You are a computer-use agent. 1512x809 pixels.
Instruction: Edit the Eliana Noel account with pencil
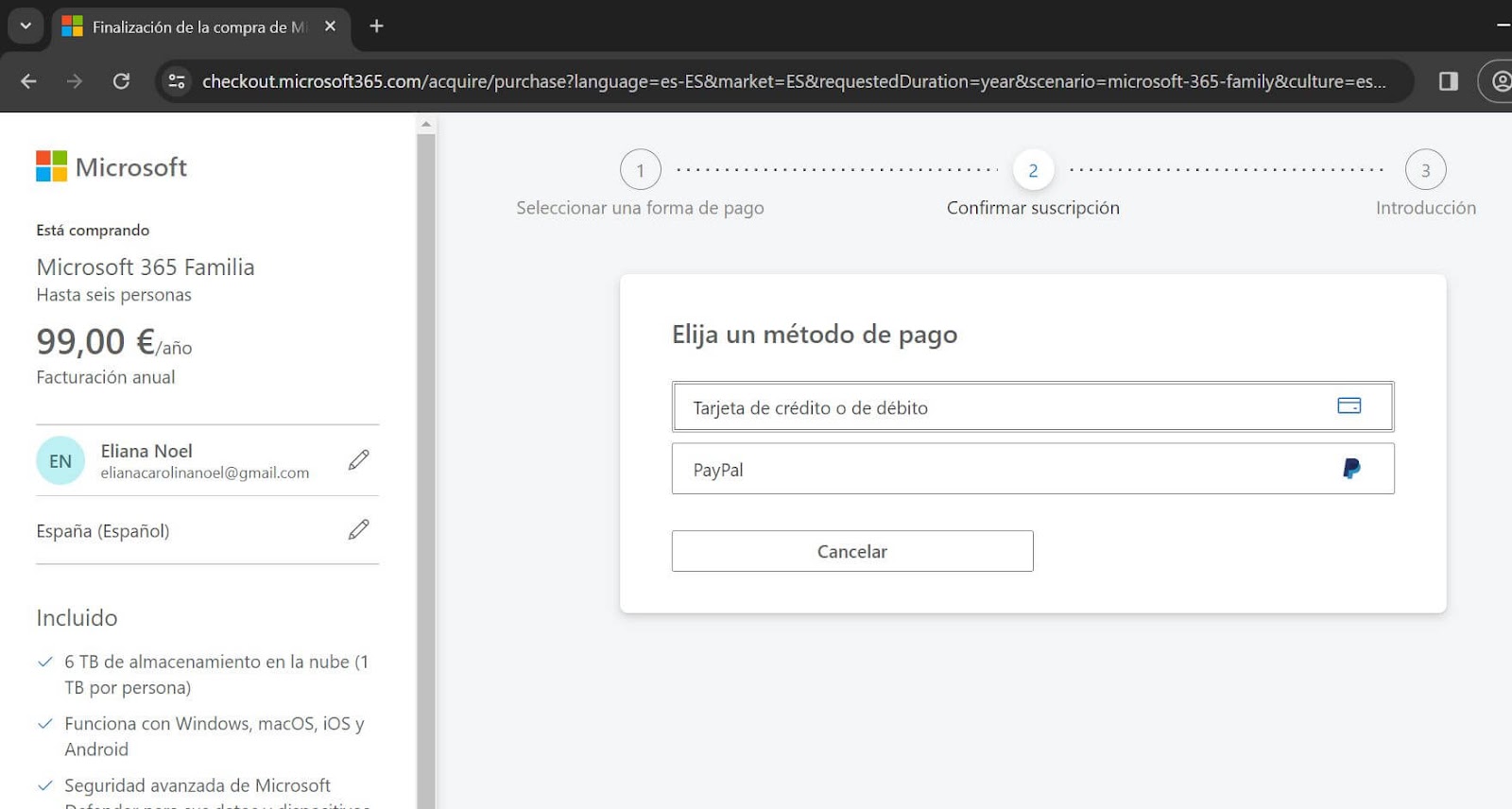coord(359,460)
